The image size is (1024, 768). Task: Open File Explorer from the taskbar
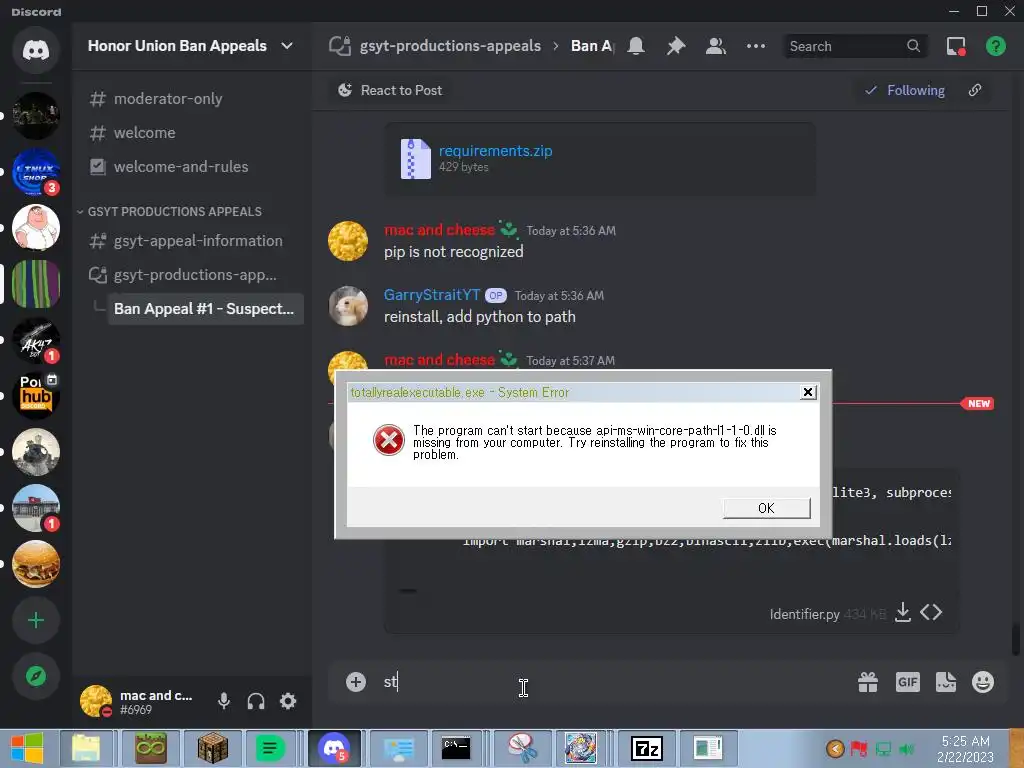[x=87, y=748]
